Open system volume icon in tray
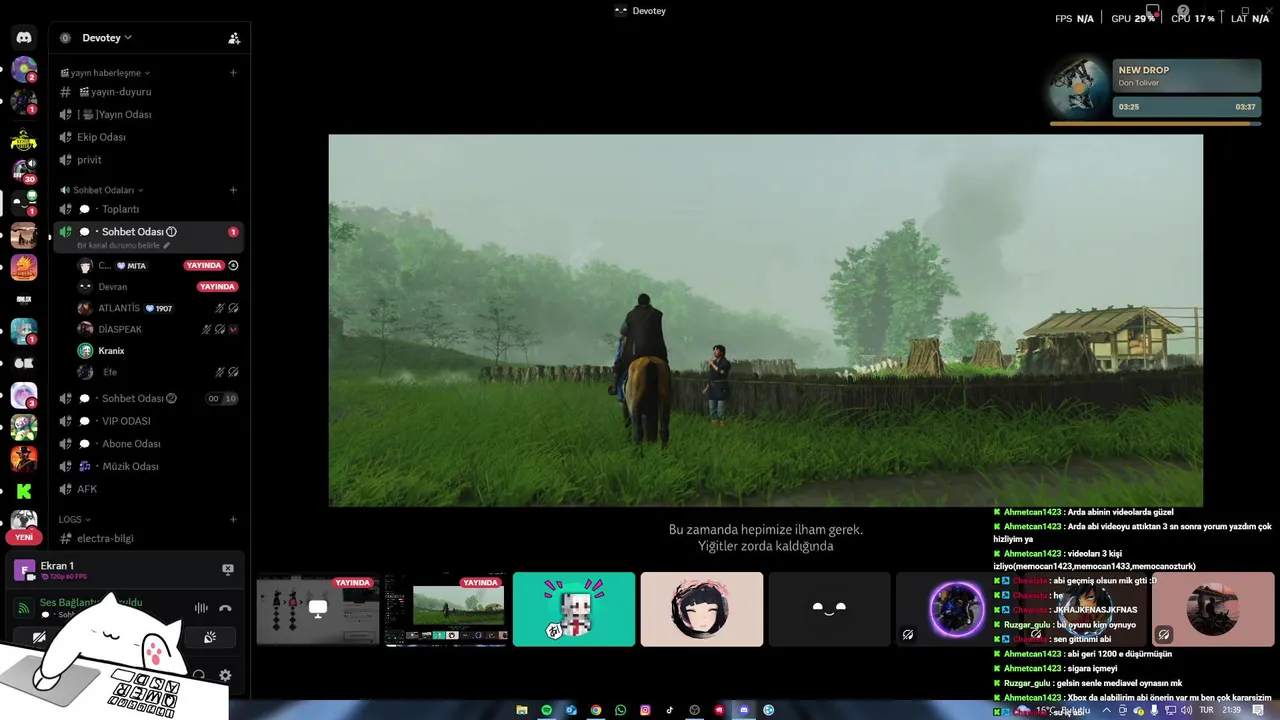 pyautogui.click(x=1187, y=710)
